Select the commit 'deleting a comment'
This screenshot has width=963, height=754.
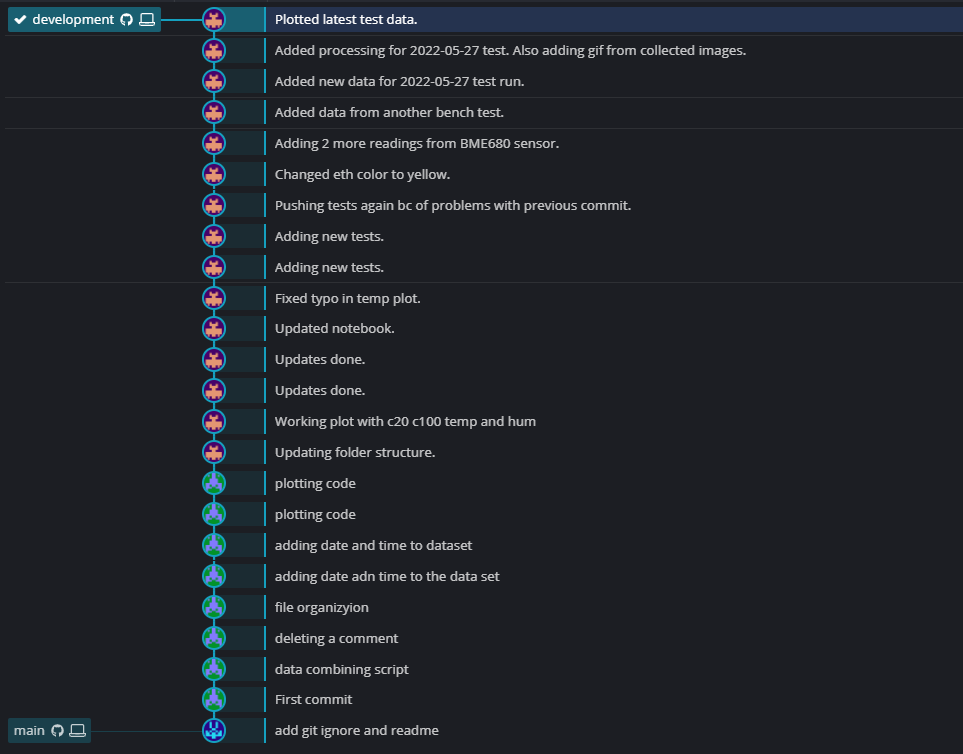coord(337,637)
